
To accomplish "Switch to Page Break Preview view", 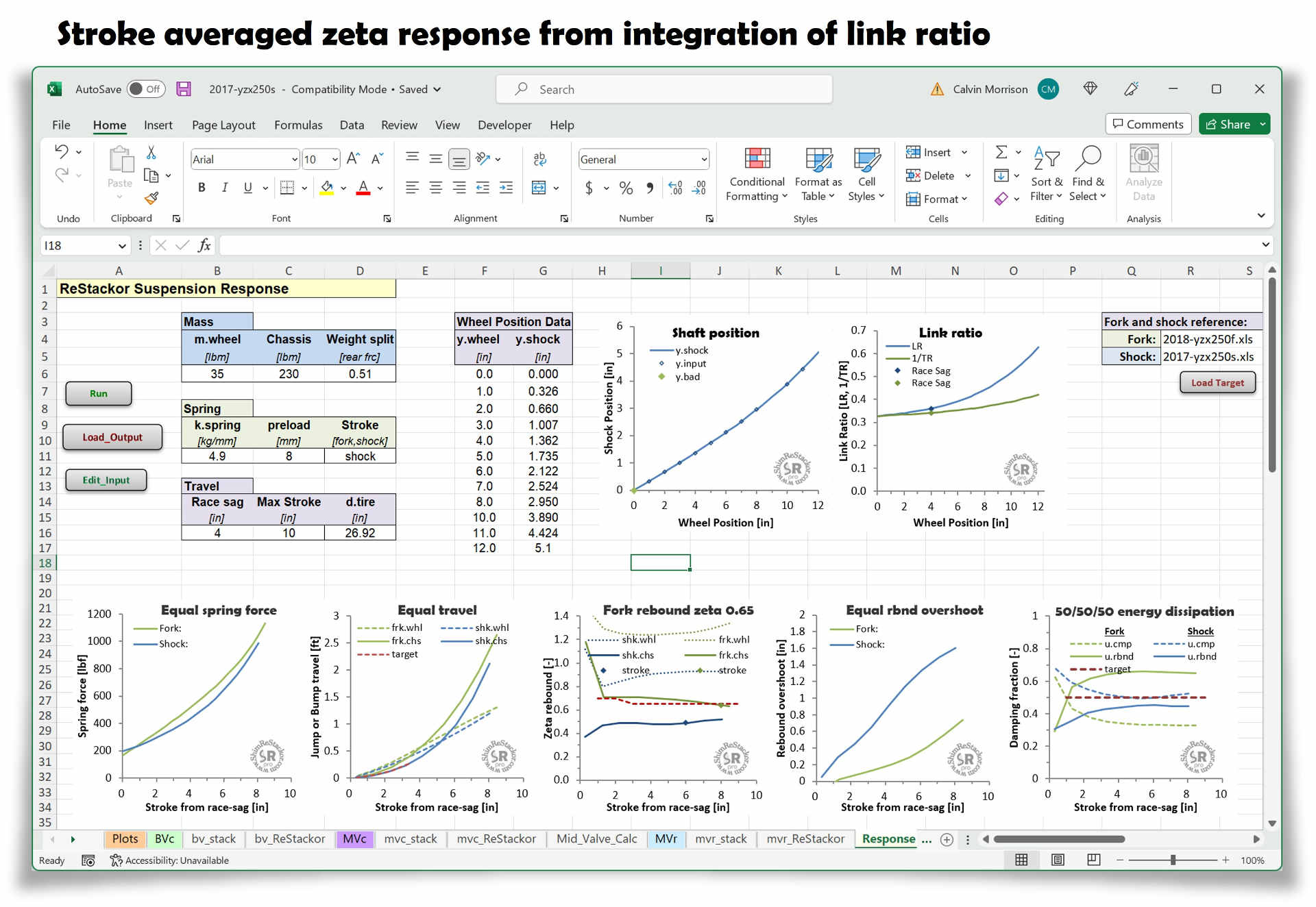I will (x=1094, y=860).
